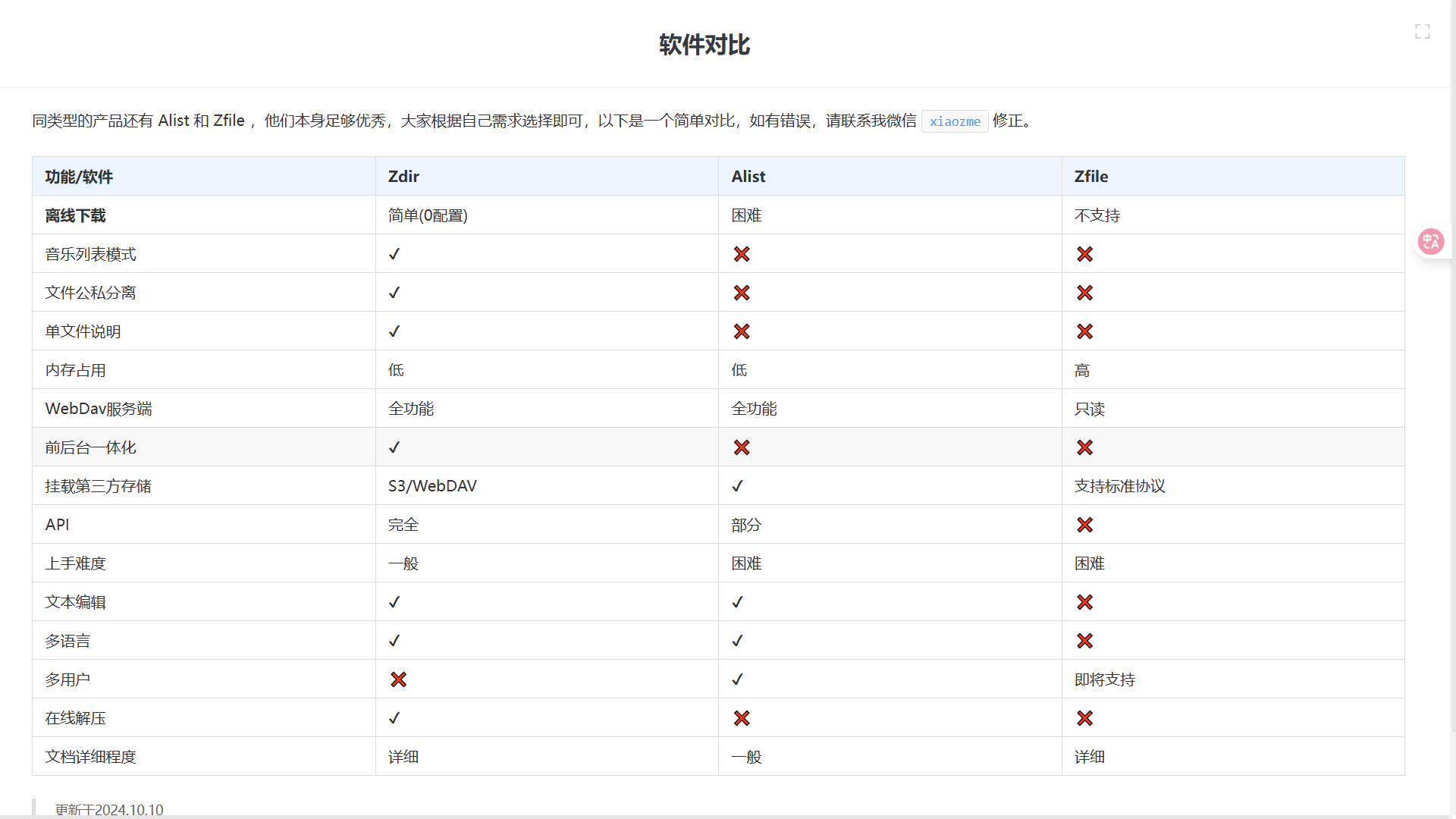Click the fullscreen expand icon
Screen dimensions: 1456x819
1423,31
